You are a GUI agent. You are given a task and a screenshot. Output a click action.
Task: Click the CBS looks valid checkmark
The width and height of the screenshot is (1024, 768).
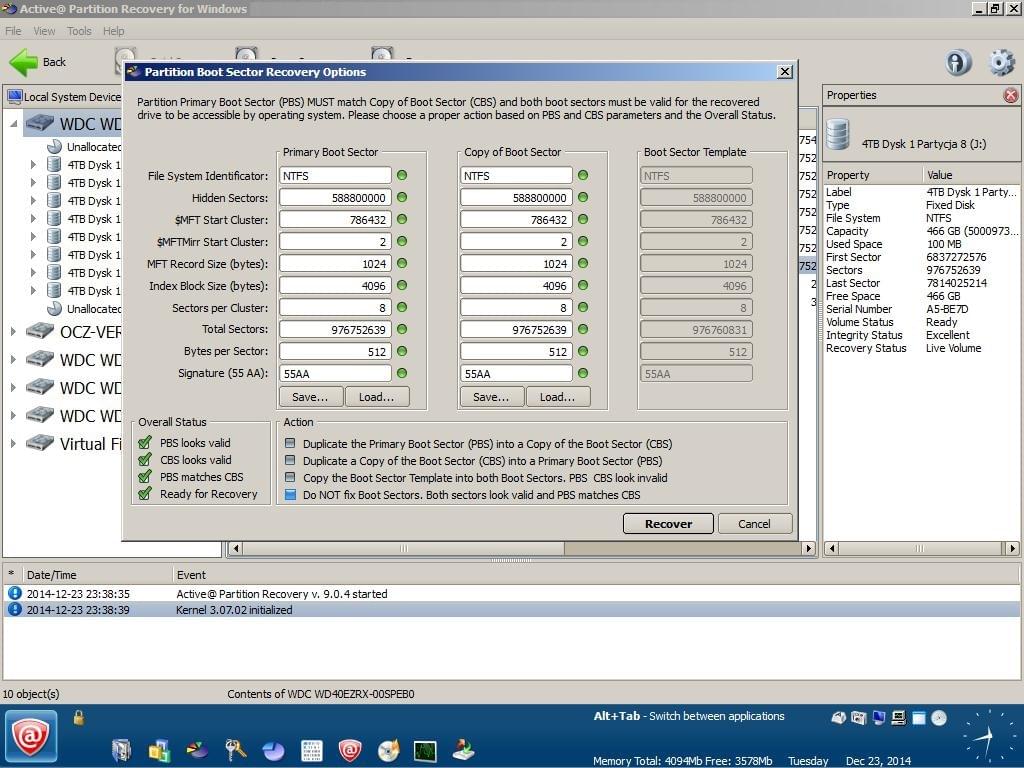(145, 459)
